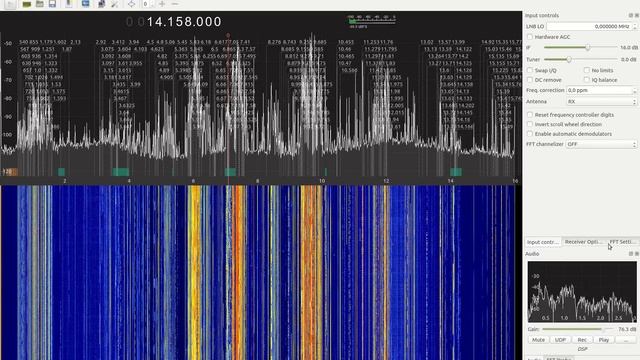Toggle the Swap I/Q checkbox

tap(530, 70)
